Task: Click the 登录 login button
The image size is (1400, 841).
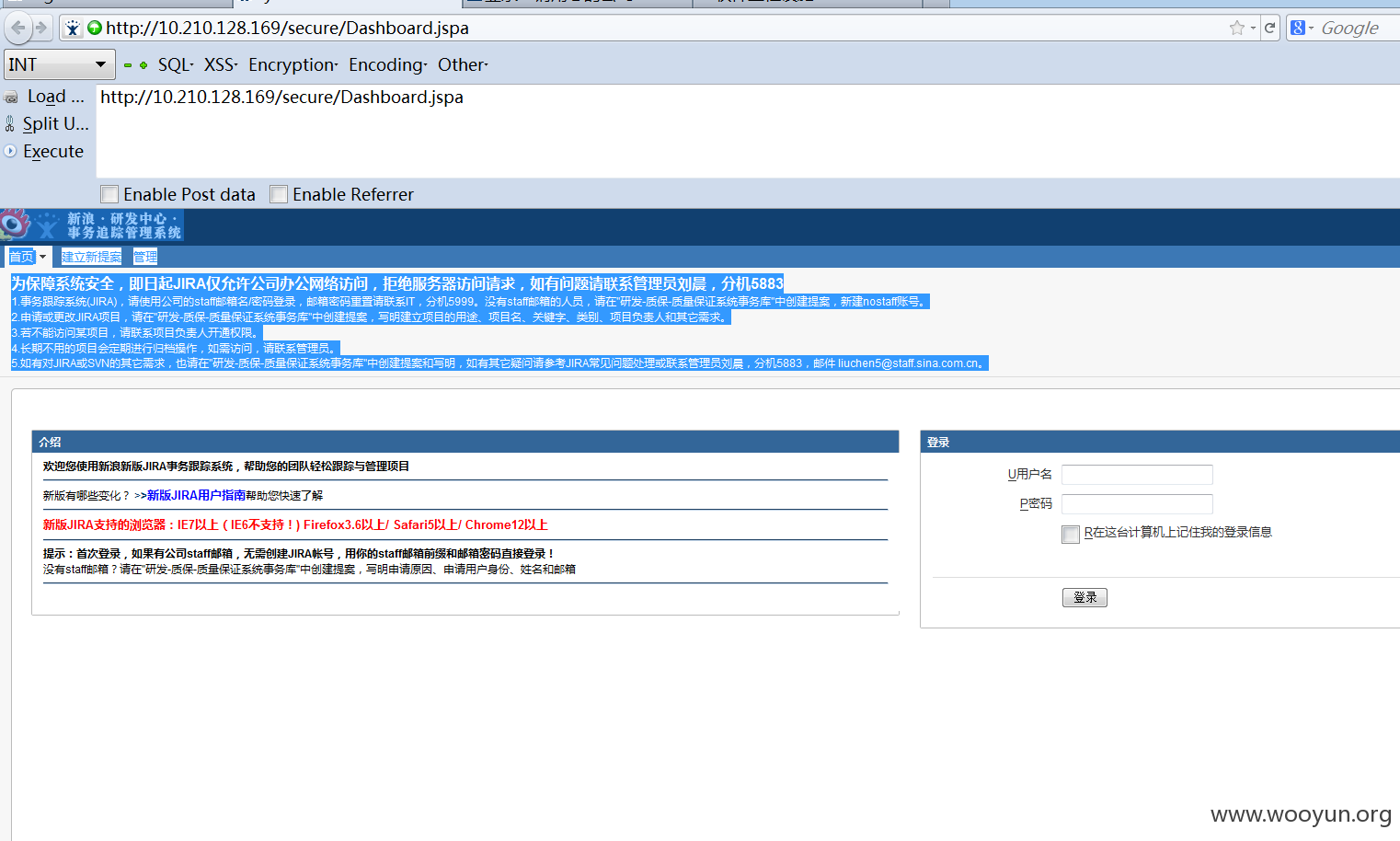Action: point(1084,597)
